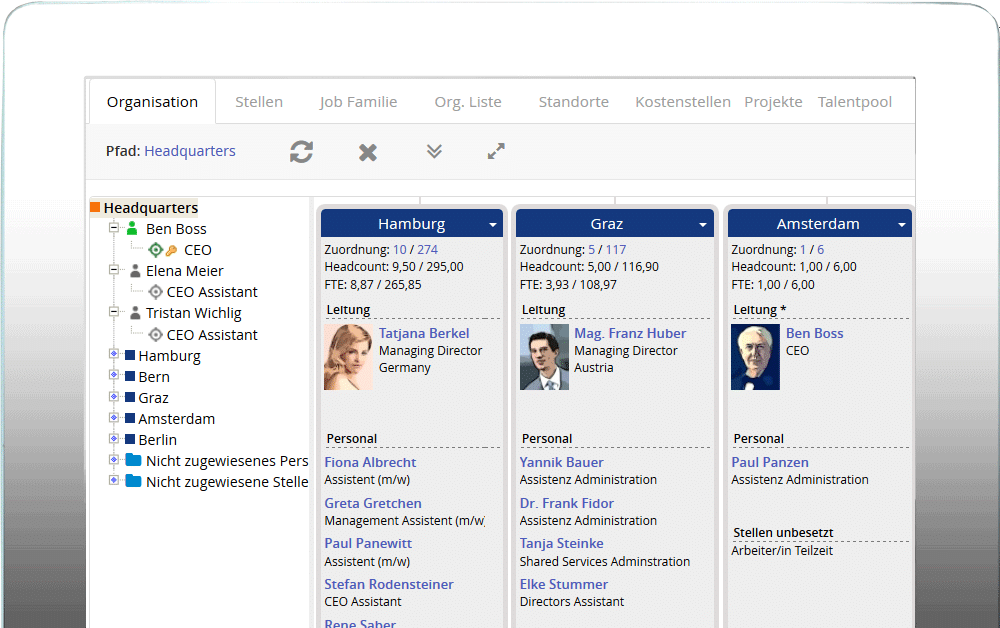The image size is (1000, 628).
Task: Go to the Standorte tab
Action: click(x=574, y=102)
